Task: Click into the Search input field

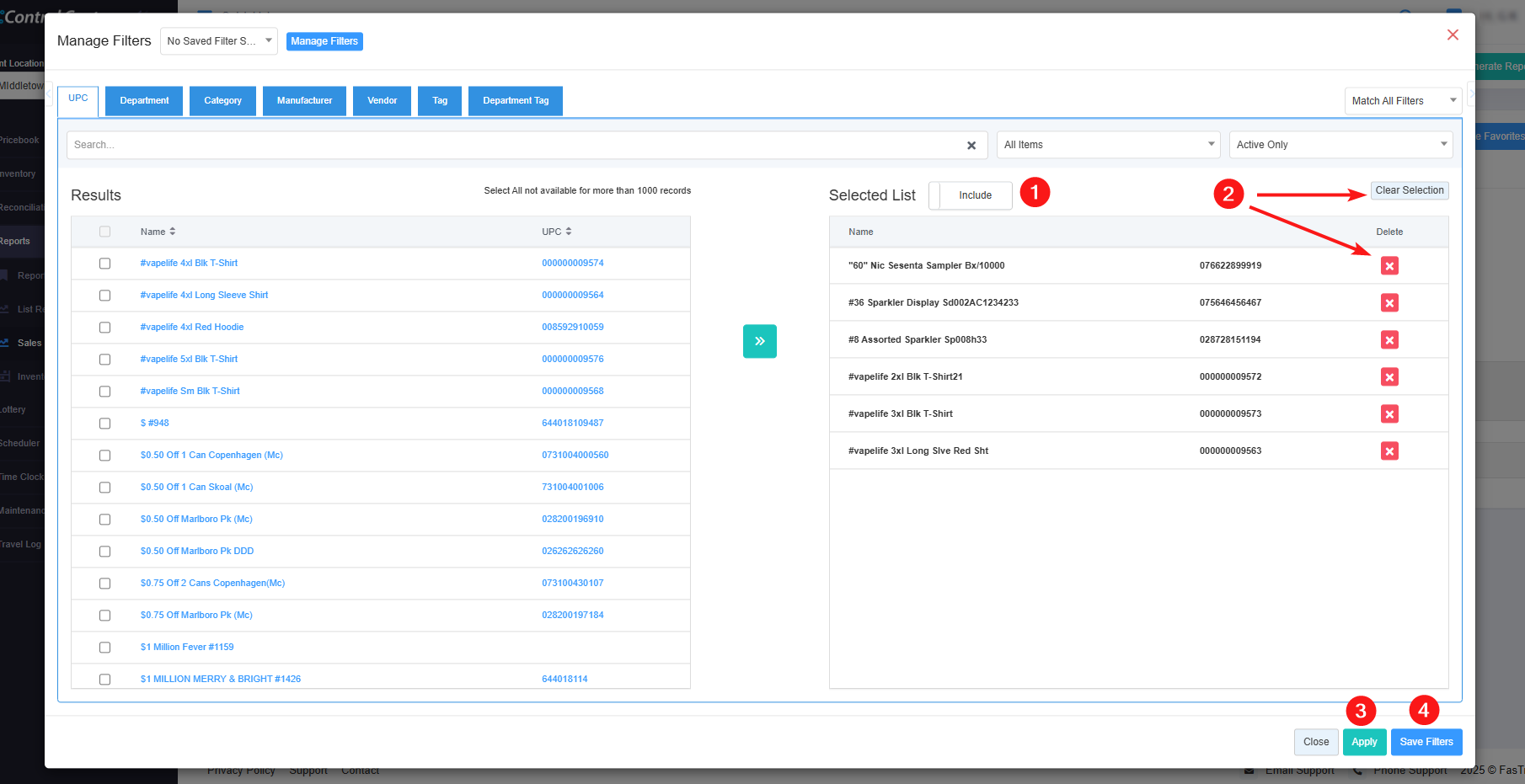Action: pos(514,145)
